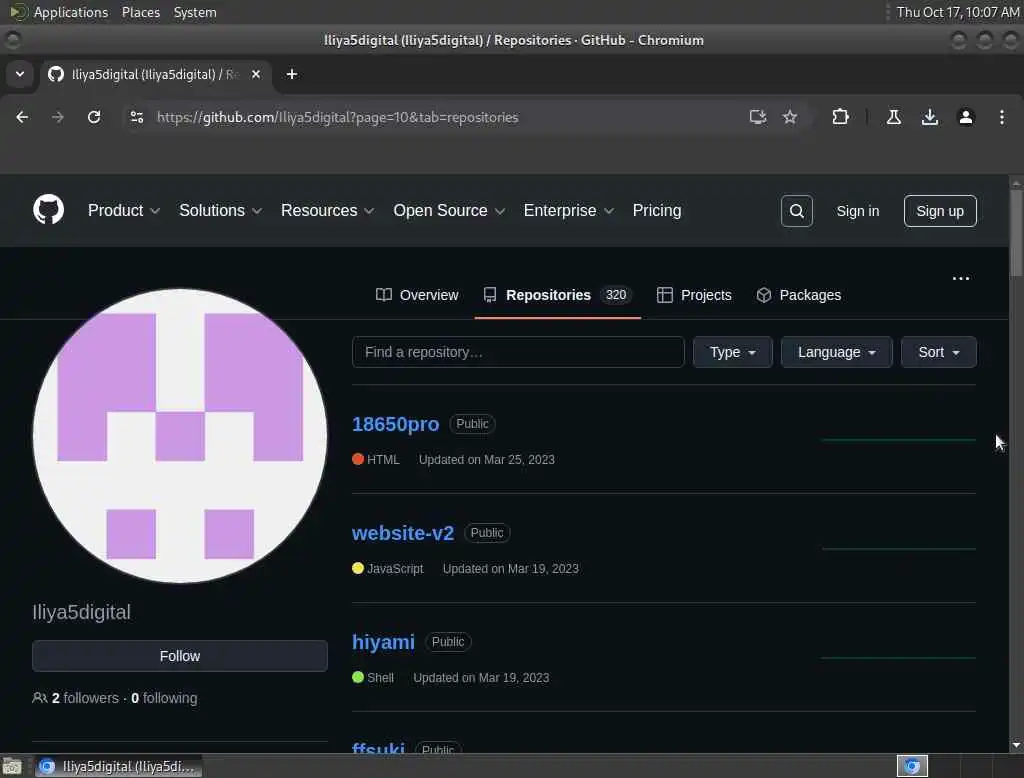Screen dimensions: 1024x778
Task: Open the Pricing page
Action: coord(656,210)
